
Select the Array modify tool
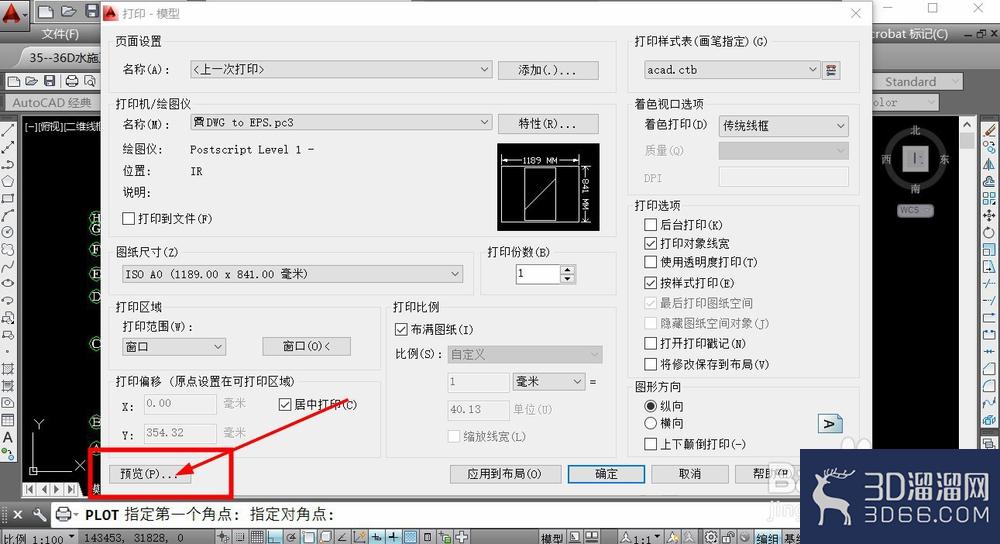989,198
